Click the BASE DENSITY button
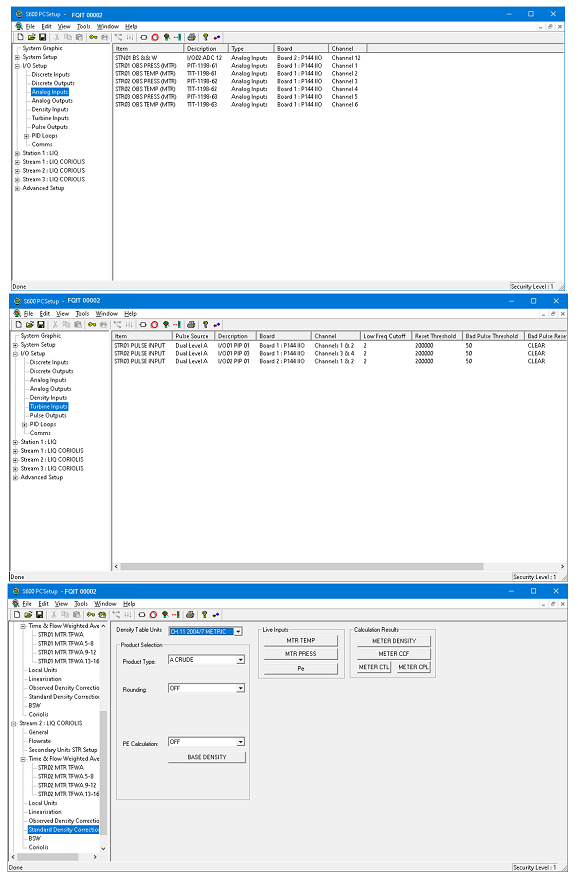The image size is (578, 880). point(207,757)
